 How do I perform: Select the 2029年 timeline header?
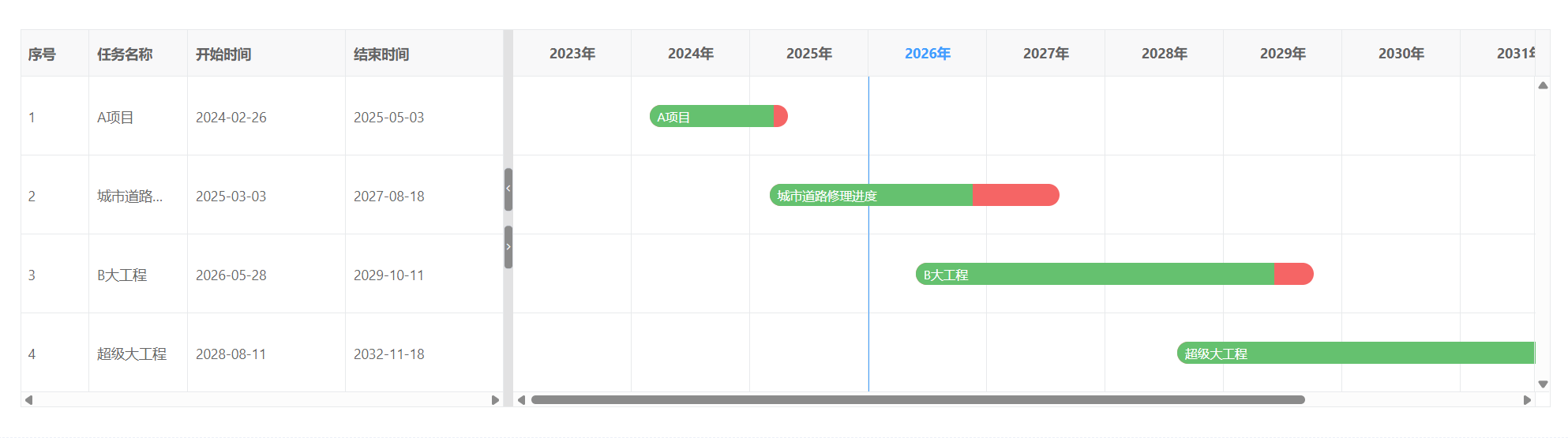(x=1283, y=54)
